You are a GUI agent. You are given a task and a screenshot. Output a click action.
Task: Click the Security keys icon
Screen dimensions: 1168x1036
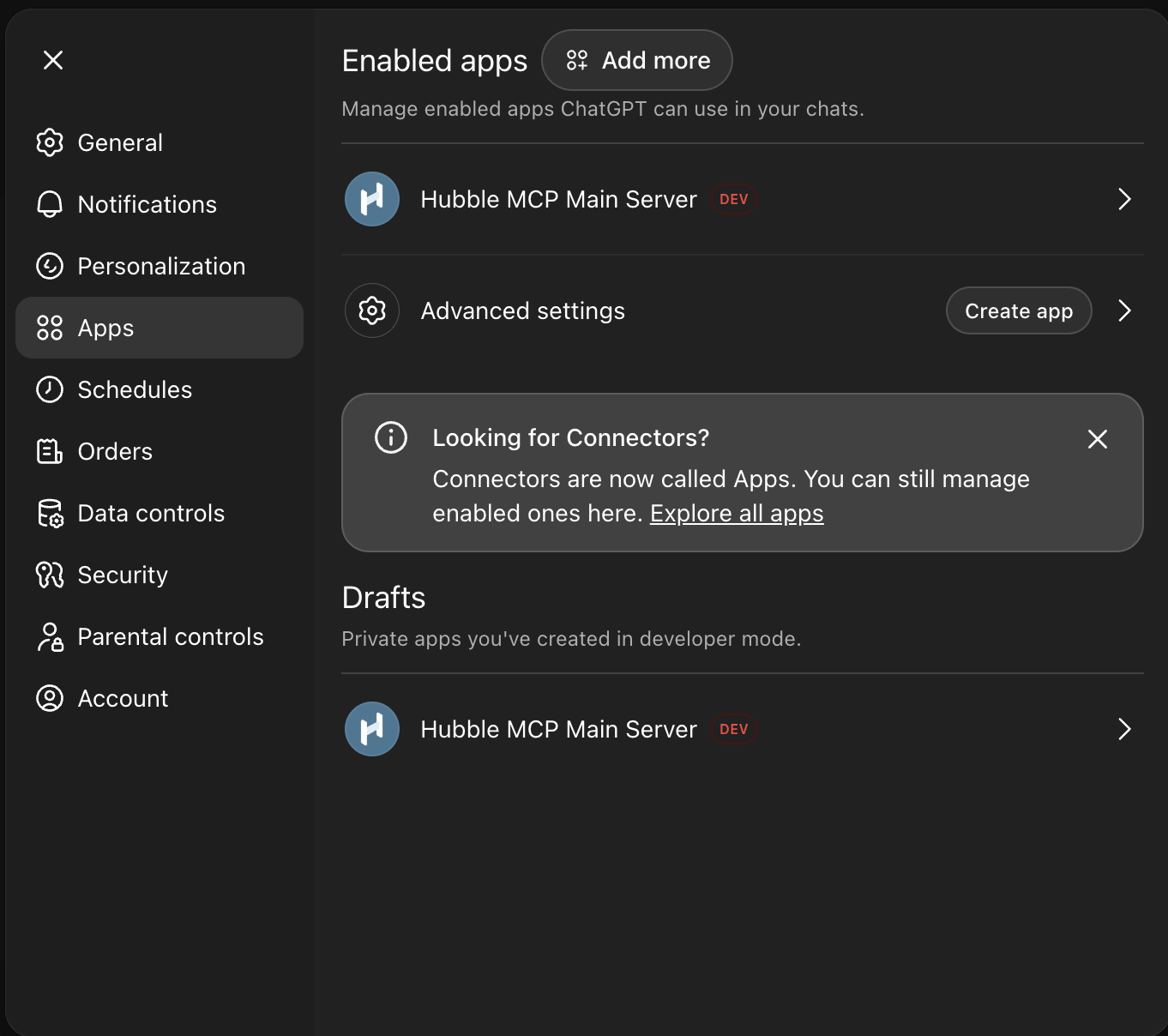pyautogui.click(x=50, y=575)
